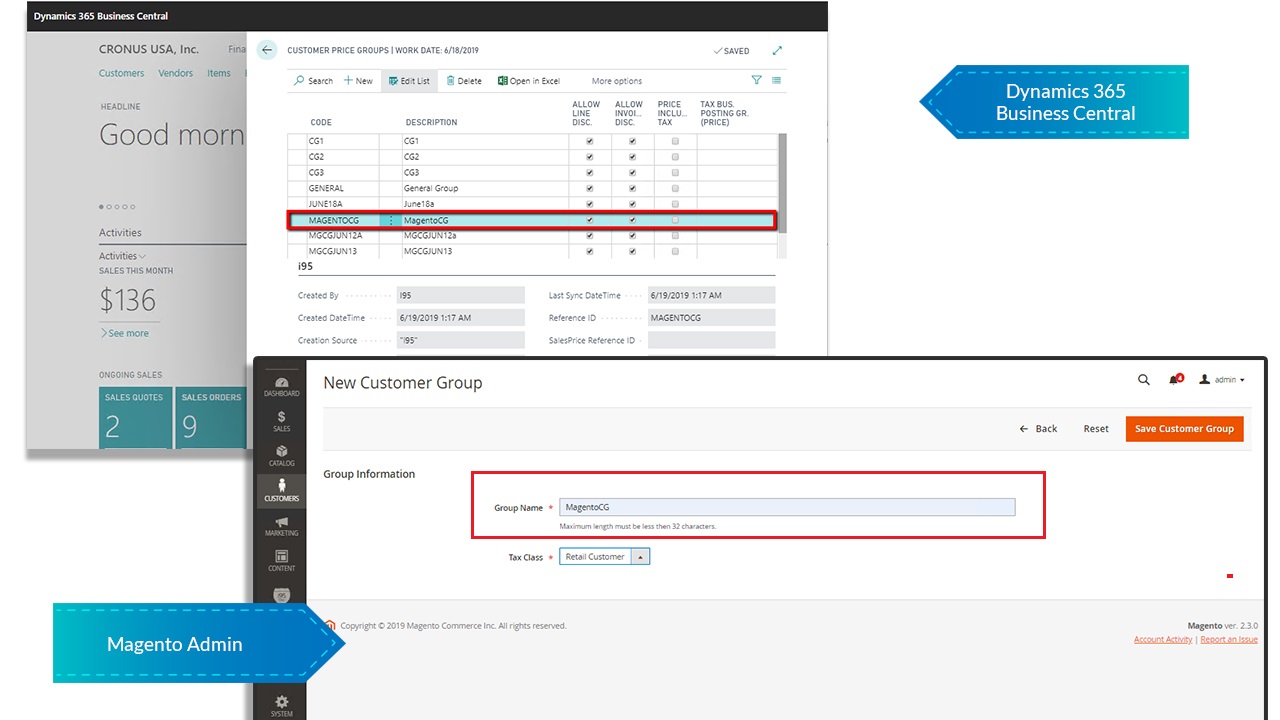Toggle Allow Invoice Disc. for MGCGJUN12A
Screen dimensions: 1280x720
pos(632,236)
